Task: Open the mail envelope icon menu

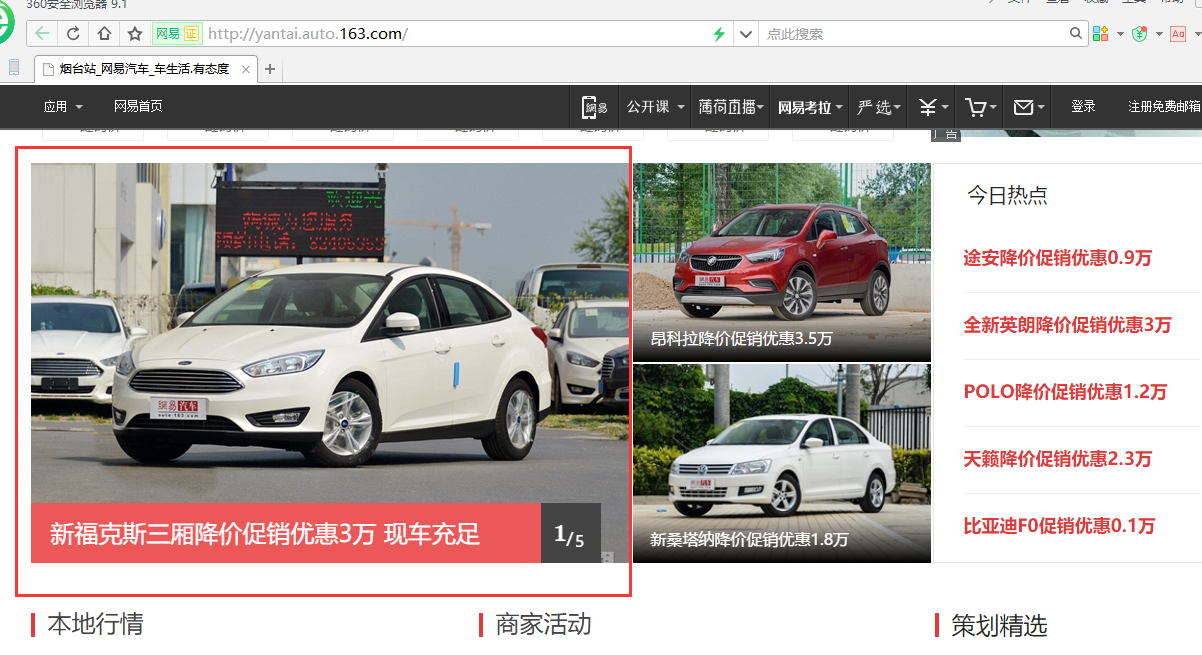Action: click(x=1029, y=106)
